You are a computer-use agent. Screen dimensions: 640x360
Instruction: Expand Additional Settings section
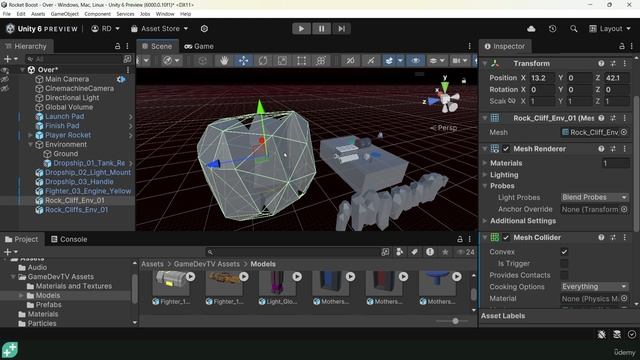pos(485,221)
